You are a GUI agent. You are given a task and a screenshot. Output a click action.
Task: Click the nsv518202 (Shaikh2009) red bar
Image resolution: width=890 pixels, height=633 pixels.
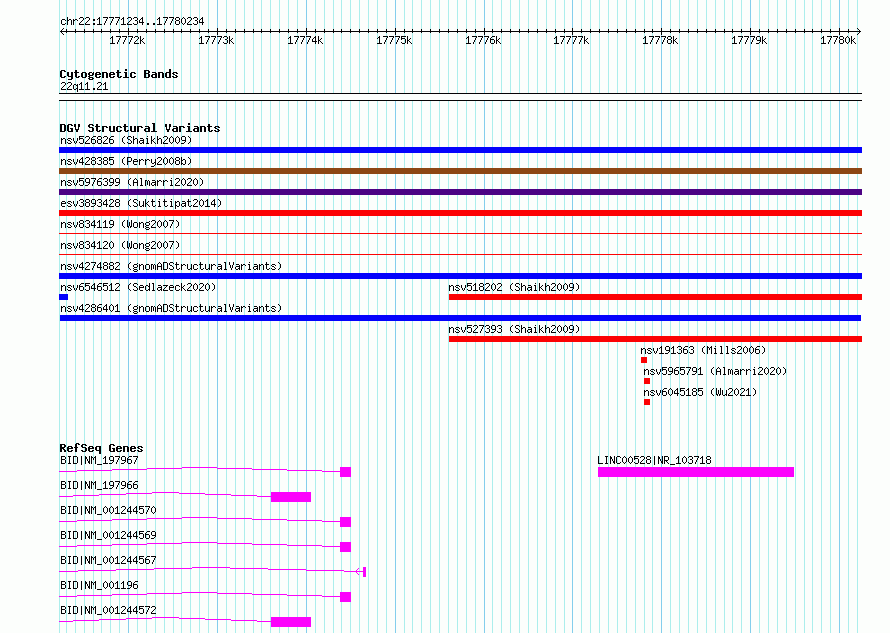655,297
